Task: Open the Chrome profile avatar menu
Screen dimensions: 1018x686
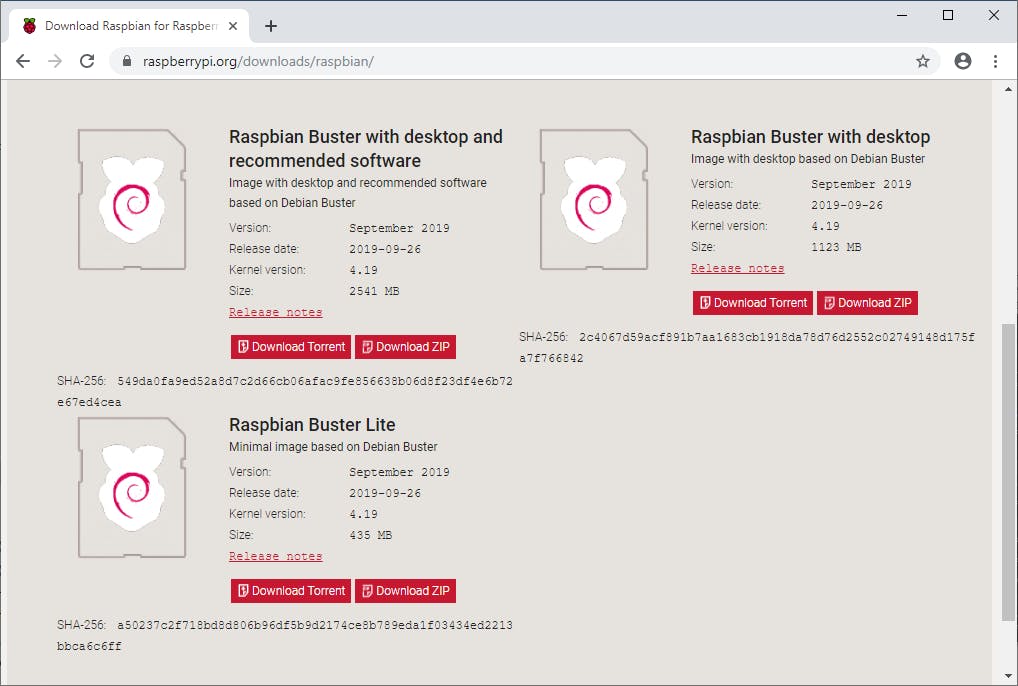Action: [963, 61]
